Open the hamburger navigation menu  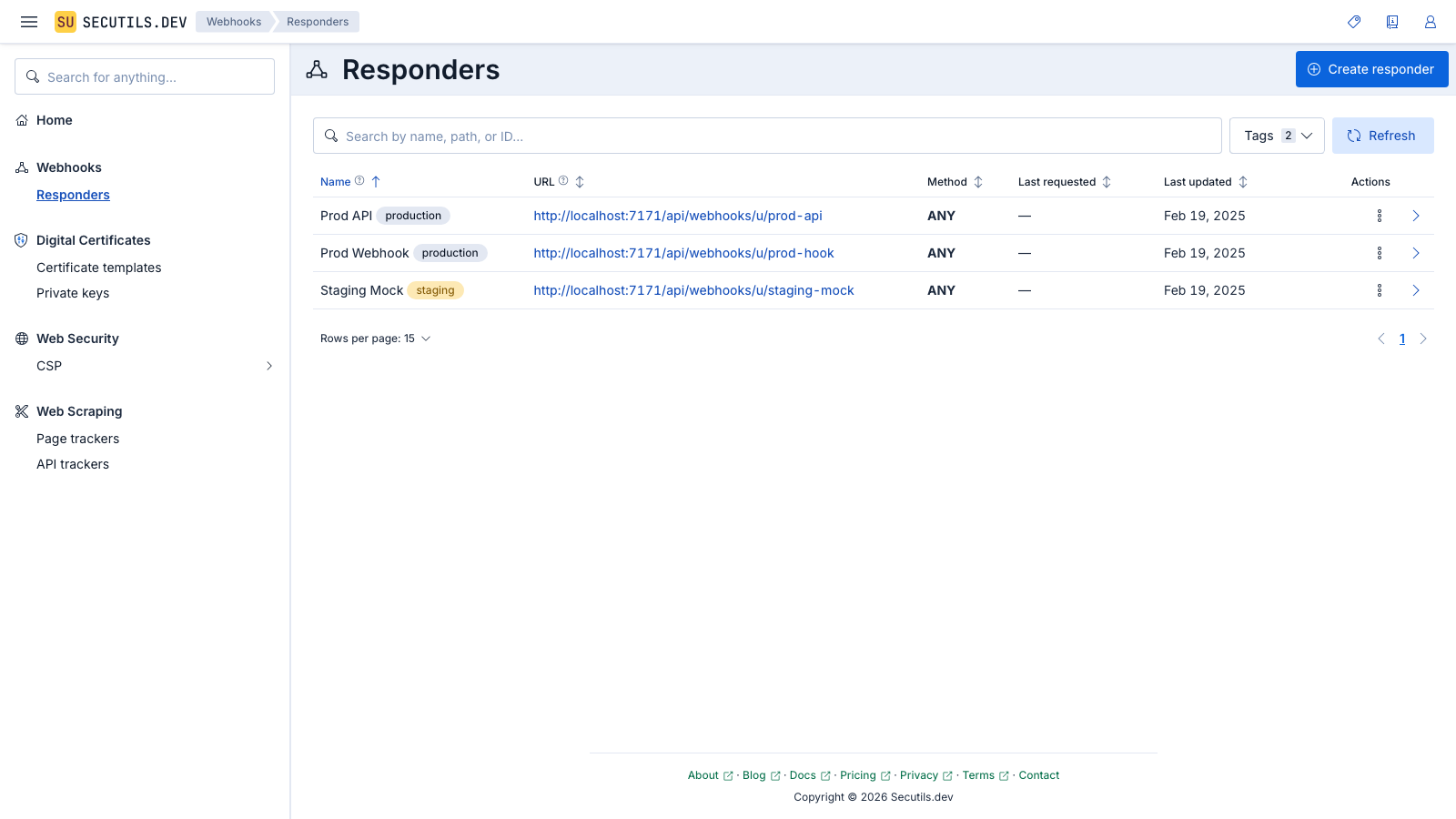(29, 22)
